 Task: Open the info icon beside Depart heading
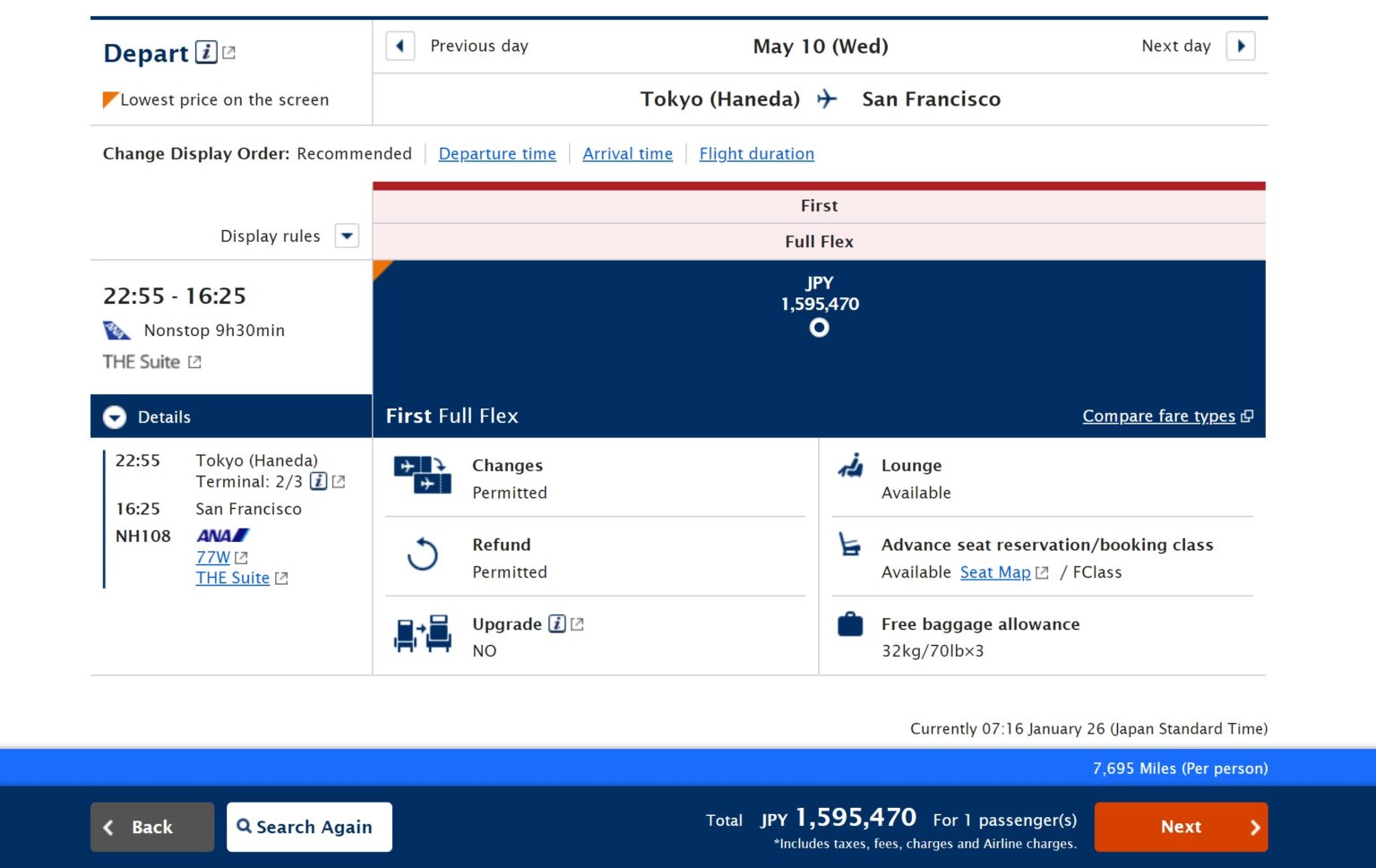point(208,53)
